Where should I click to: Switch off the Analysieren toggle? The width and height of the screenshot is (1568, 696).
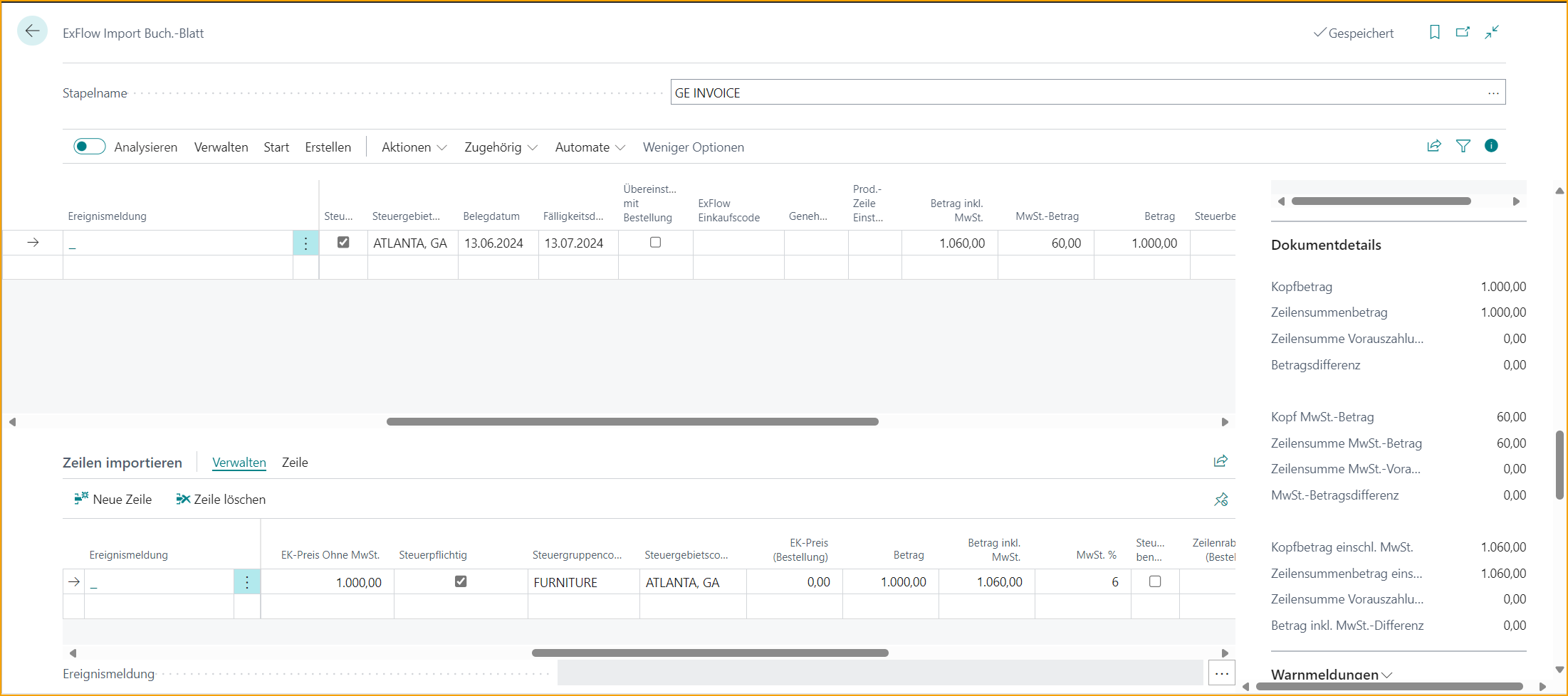[89, 145]
